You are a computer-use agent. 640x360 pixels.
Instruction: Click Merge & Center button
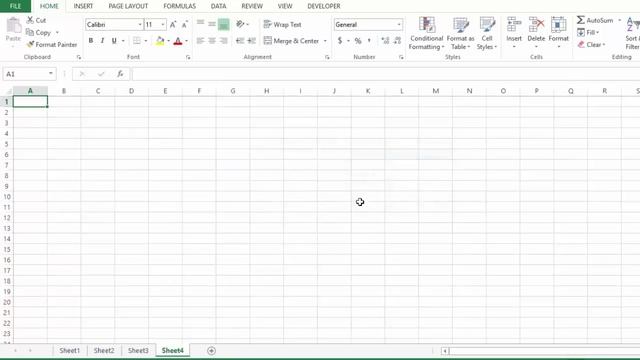click(x=291, y=41)
